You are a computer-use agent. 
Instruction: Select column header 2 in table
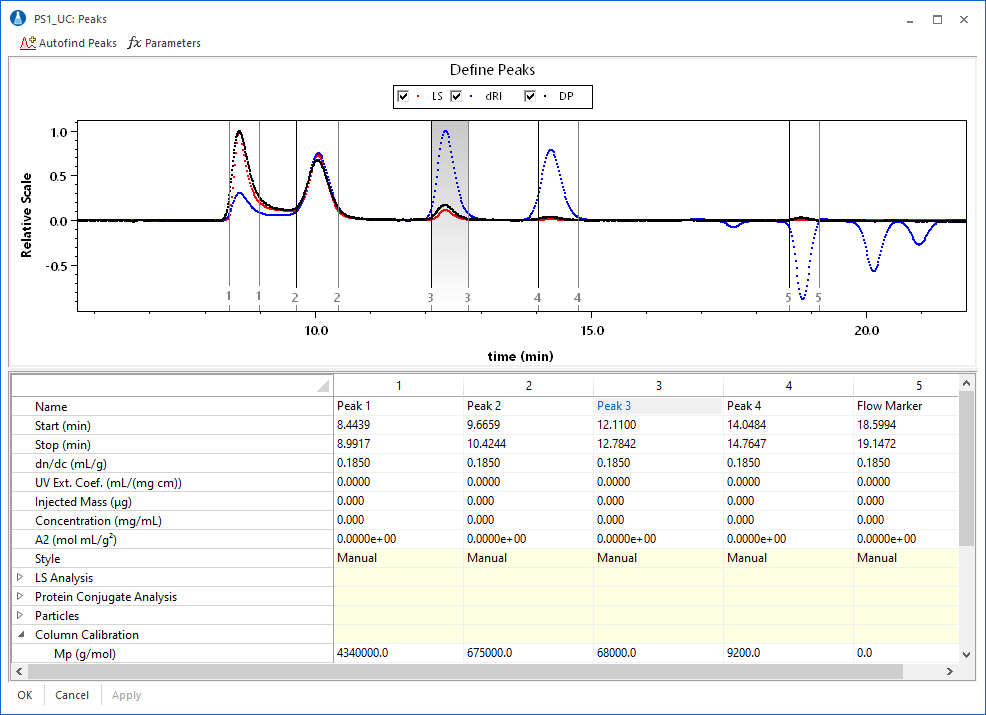pyautogui.click(x=528, y=385)
